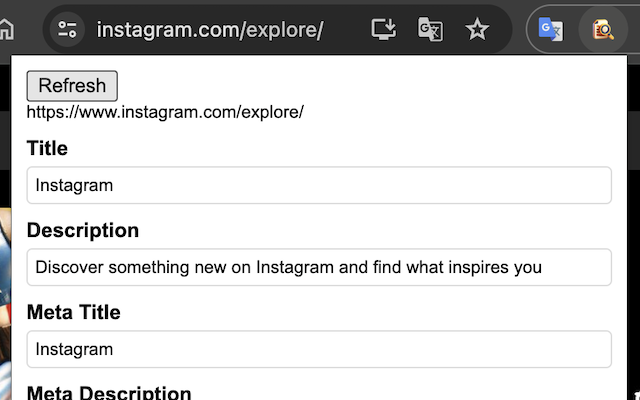Focus the Description text field
The width and height of the screenshot is (640, 400).
pyautogui.click(x=319, y=267)
